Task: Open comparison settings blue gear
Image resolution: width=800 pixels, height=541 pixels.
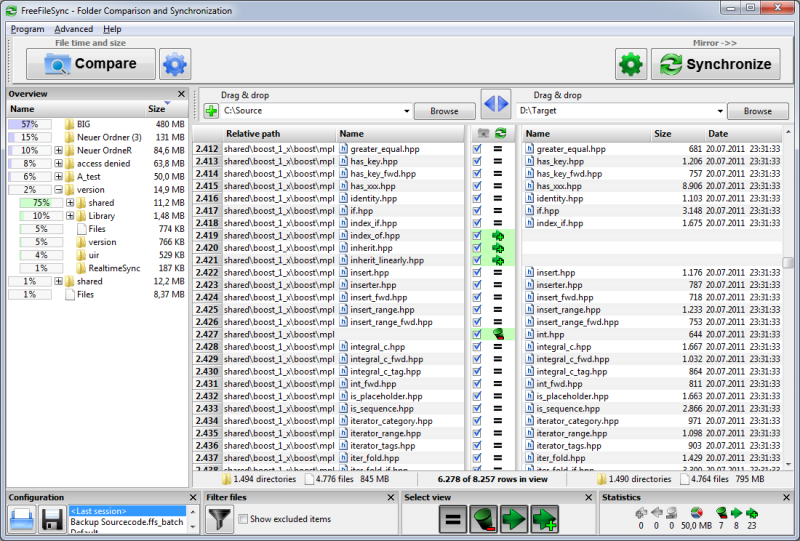Action: (x=175, y=64)
